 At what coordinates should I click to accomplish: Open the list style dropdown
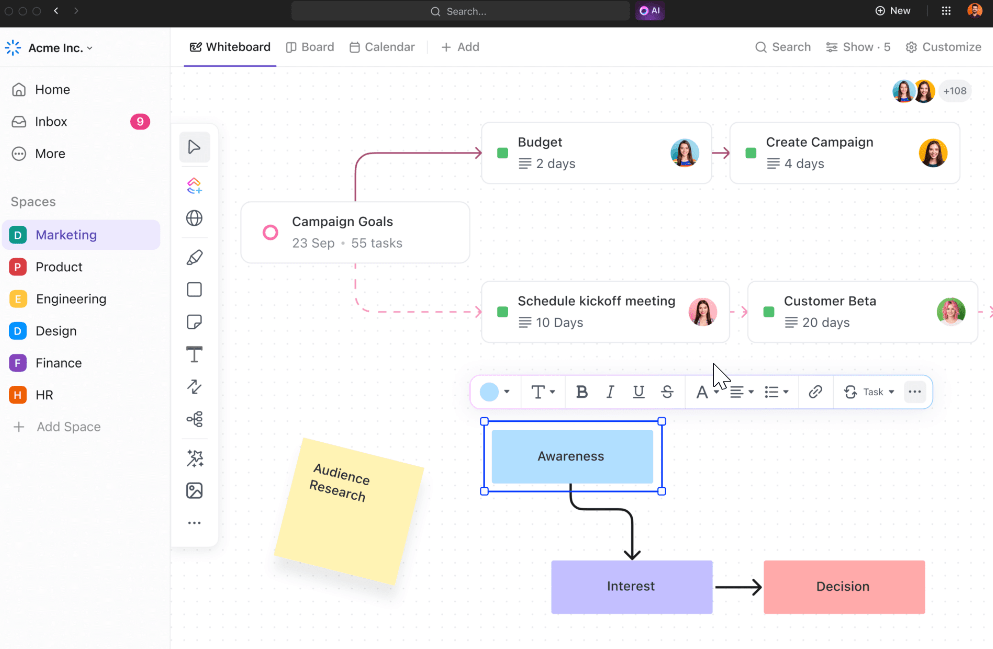tap(776, 392)
